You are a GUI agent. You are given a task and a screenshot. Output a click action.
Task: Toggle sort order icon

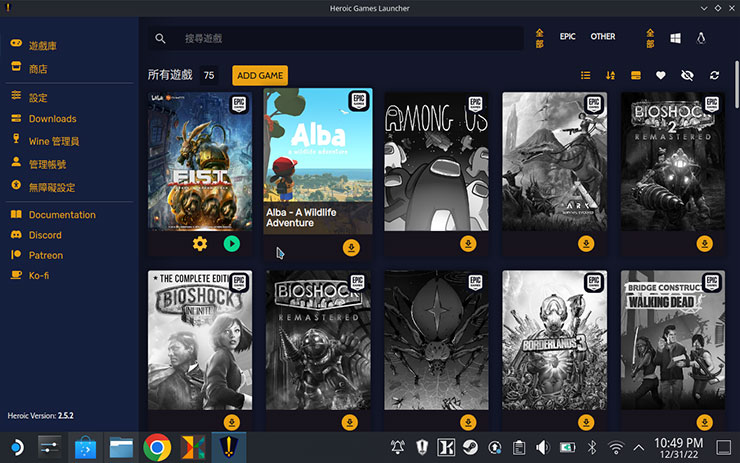(610, 75)
